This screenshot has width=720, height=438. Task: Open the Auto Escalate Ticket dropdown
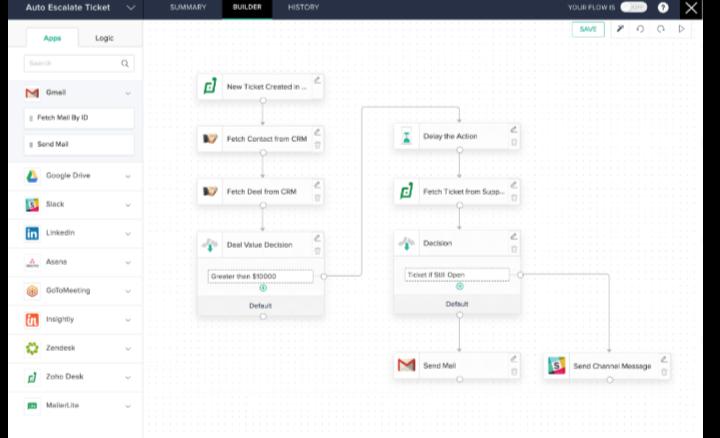coord(131,8)
